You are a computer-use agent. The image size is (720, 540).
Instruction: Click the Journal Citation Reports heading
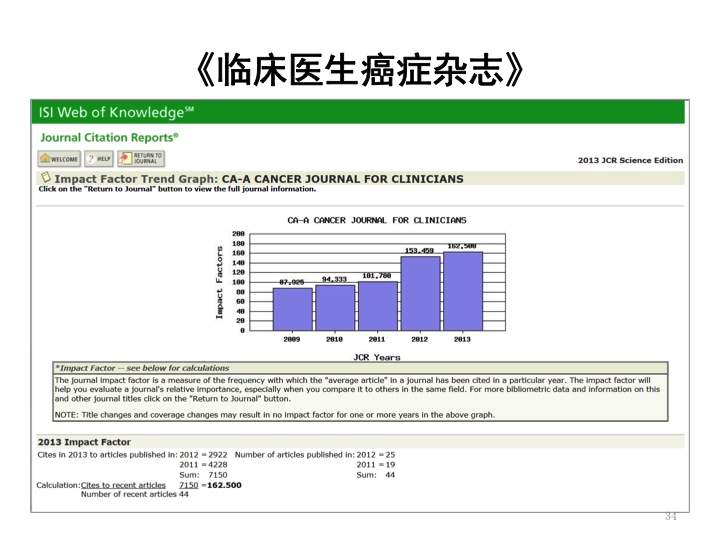point(109,138)
